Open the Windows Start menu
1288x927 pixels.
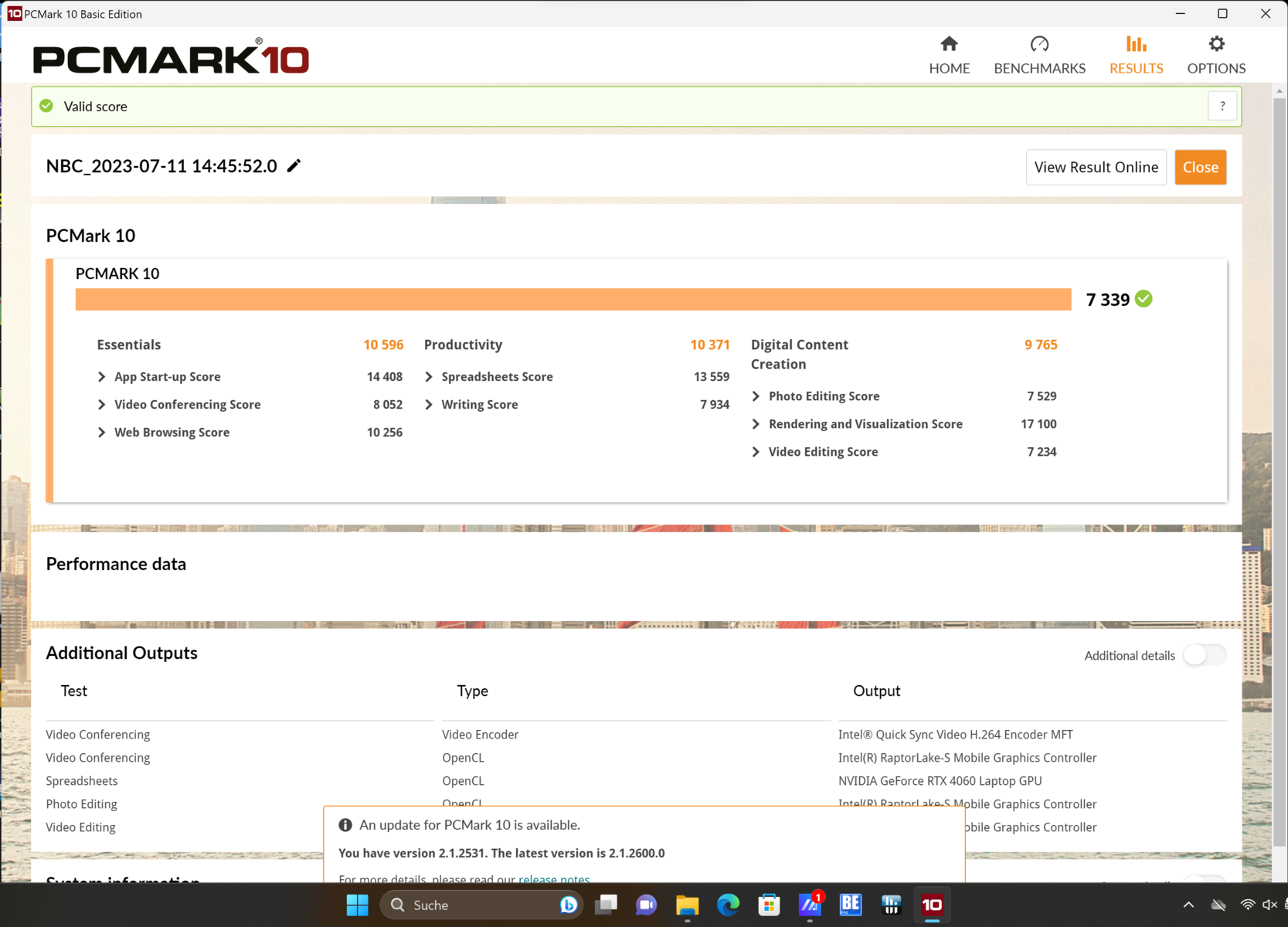point(357,905)
